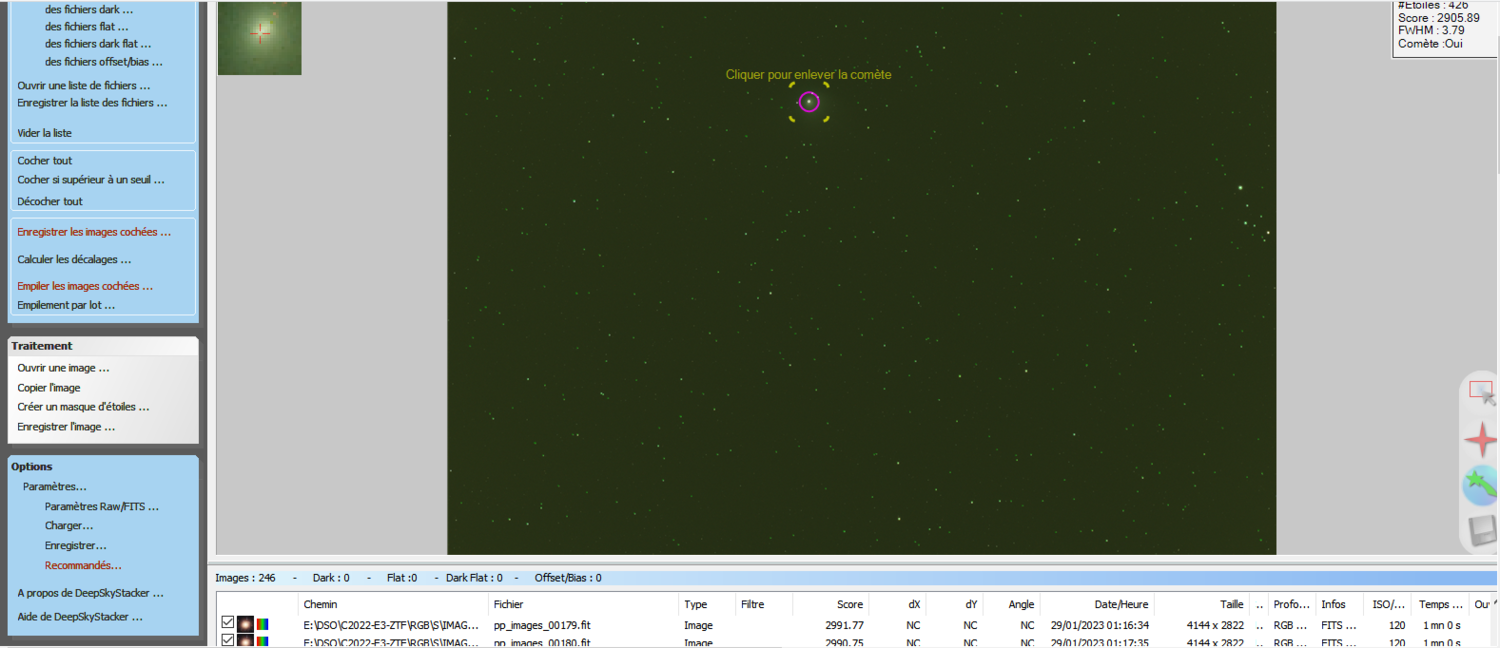Viewport: 1500px width, 648px height.
Task: Sort list by the Score column header
Action: click(831, 604)
